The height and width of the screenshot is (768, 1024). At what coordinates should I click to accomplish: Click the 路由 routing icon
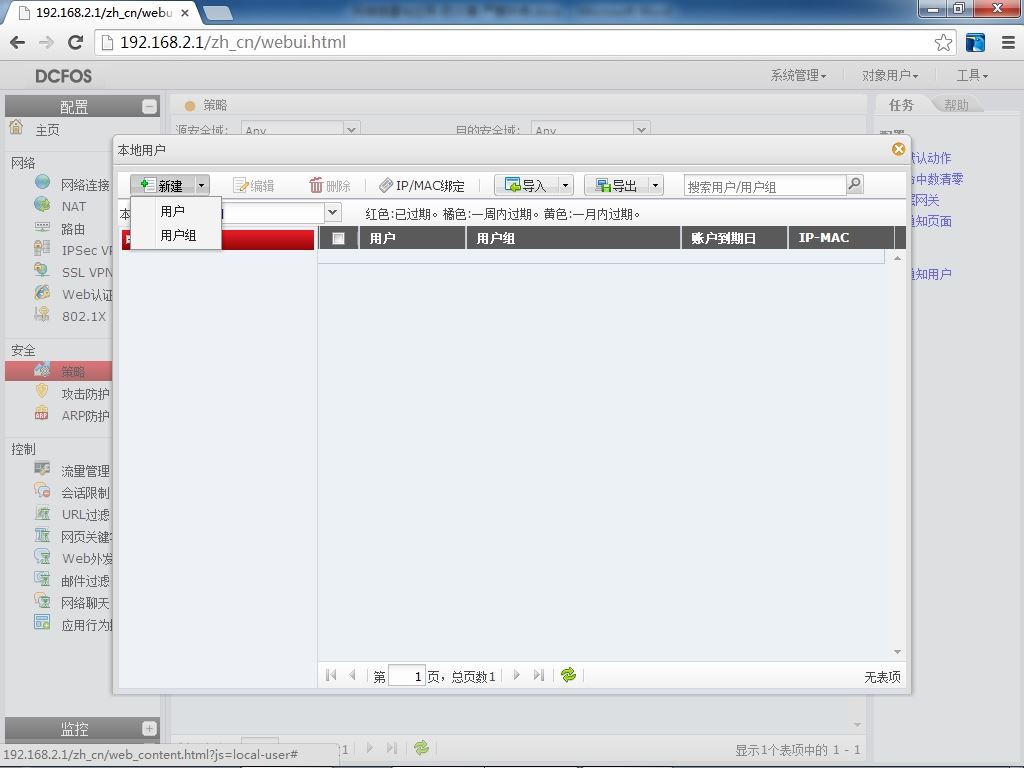(x=42, y=227)
